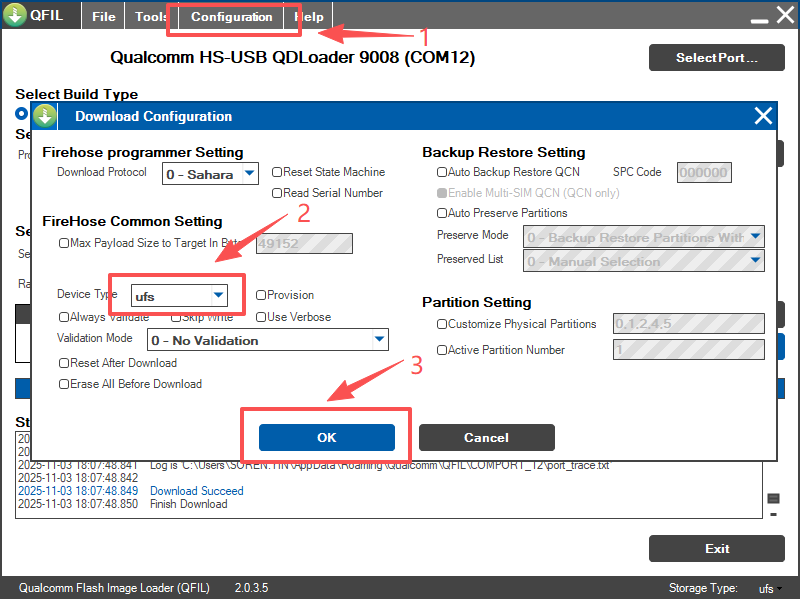Open the Help menu
800x599 pixels.
[309, 17]
